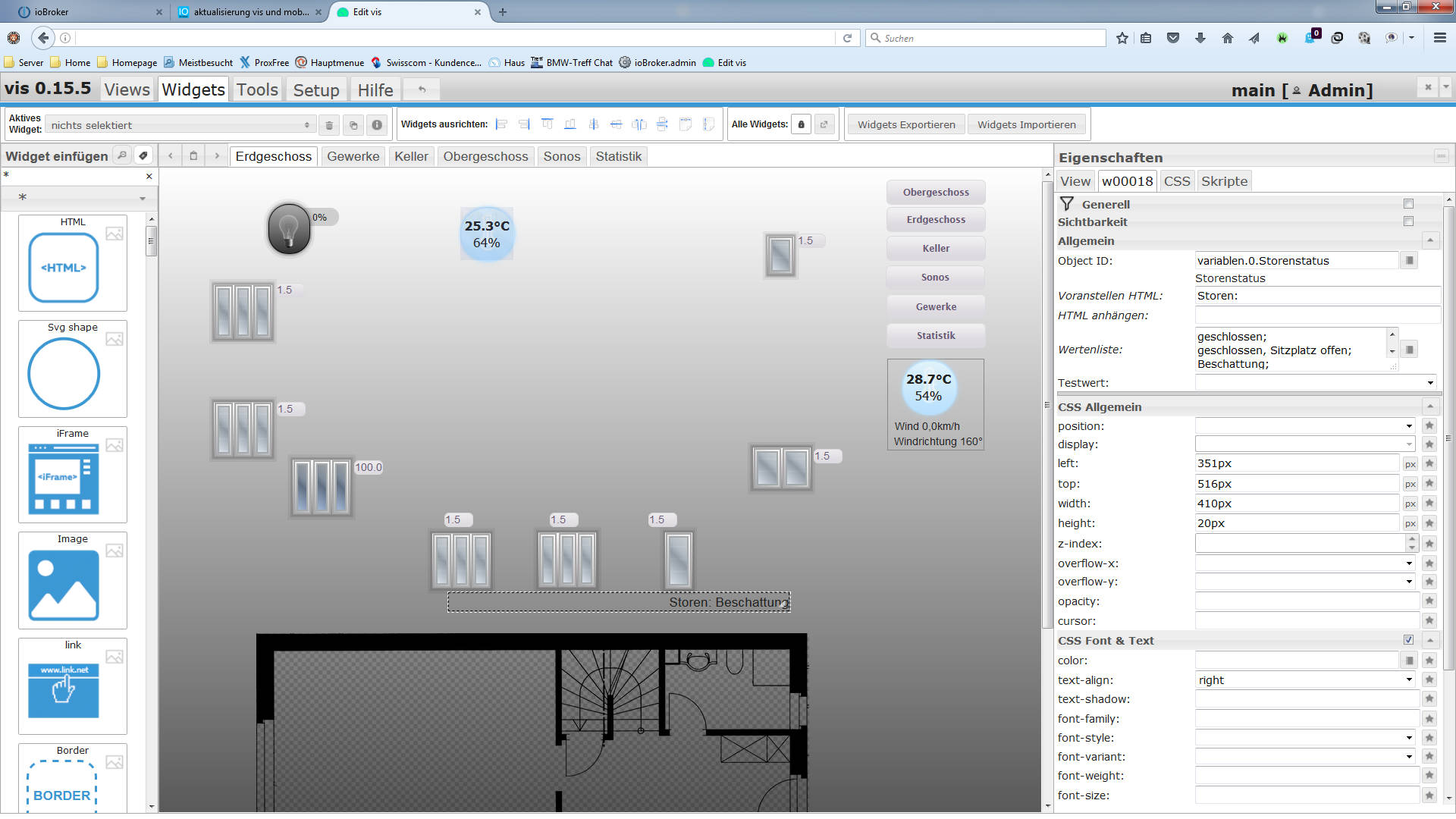1456x819 pixels.
Task: Open the text-align dropdown
Action: (x=1306, y=680)
